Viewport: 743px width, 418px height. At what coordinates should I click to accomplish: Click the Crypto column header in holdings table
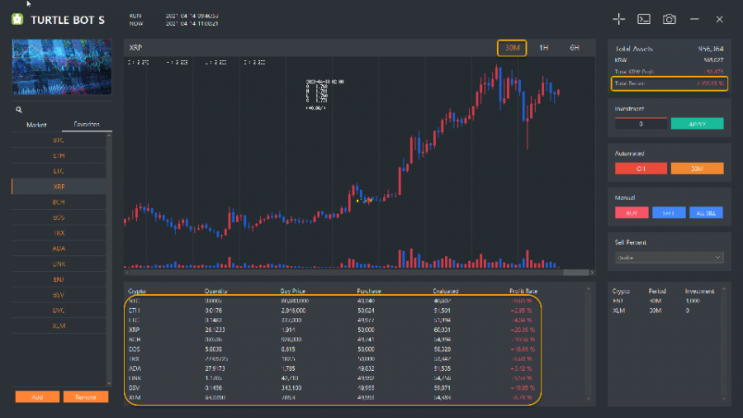click(x=137, y=291)
